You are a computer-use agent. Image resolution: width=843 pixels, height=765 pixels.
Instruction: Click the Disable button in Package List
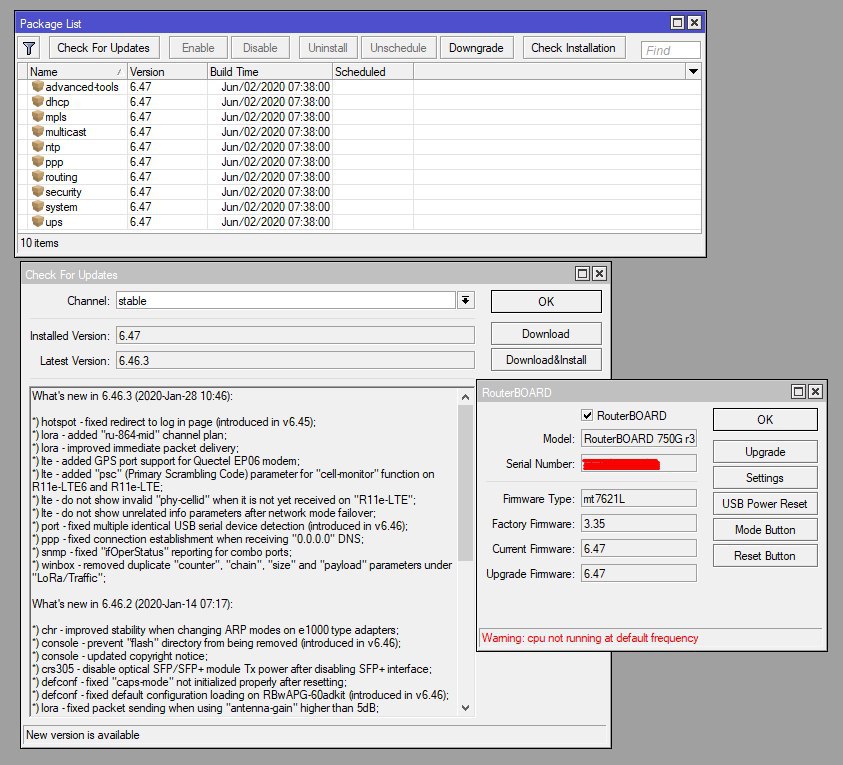point(260,48)
